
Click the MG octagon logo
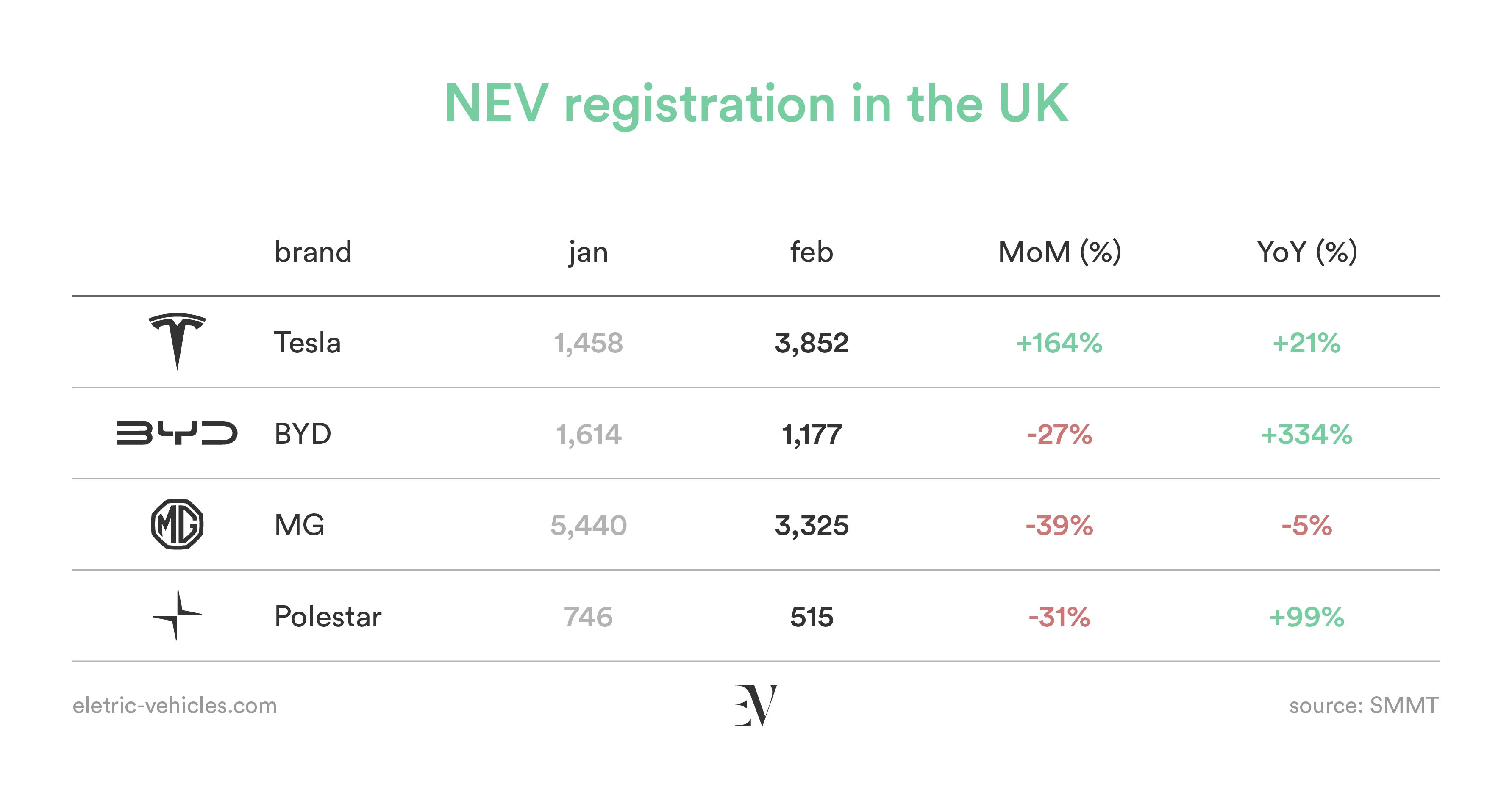click(x=177, y=524)
